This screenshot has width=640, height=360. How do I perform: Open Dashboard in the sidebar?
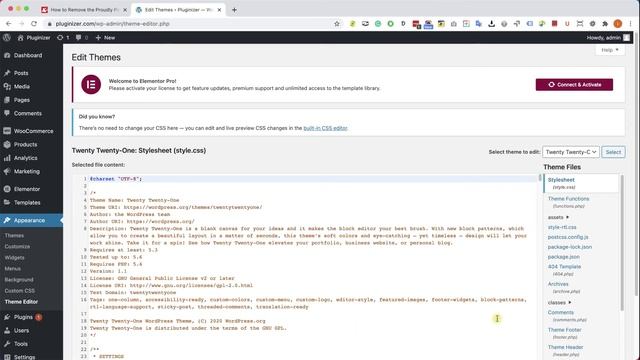pyautogui.click(x=28, y=55)
